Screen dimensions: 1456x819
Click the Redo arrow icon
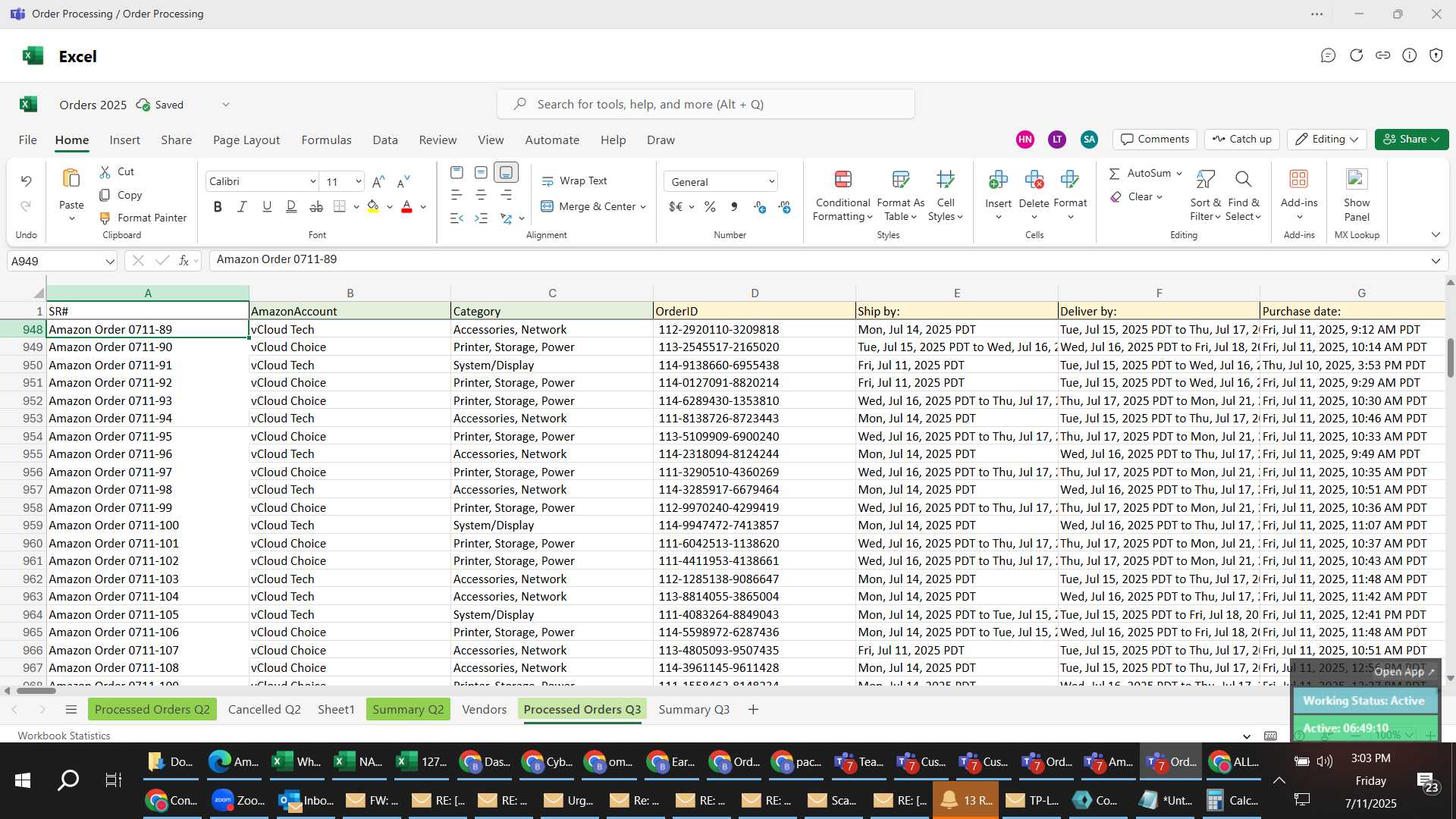pyautogui.click(x=26, y=206)
